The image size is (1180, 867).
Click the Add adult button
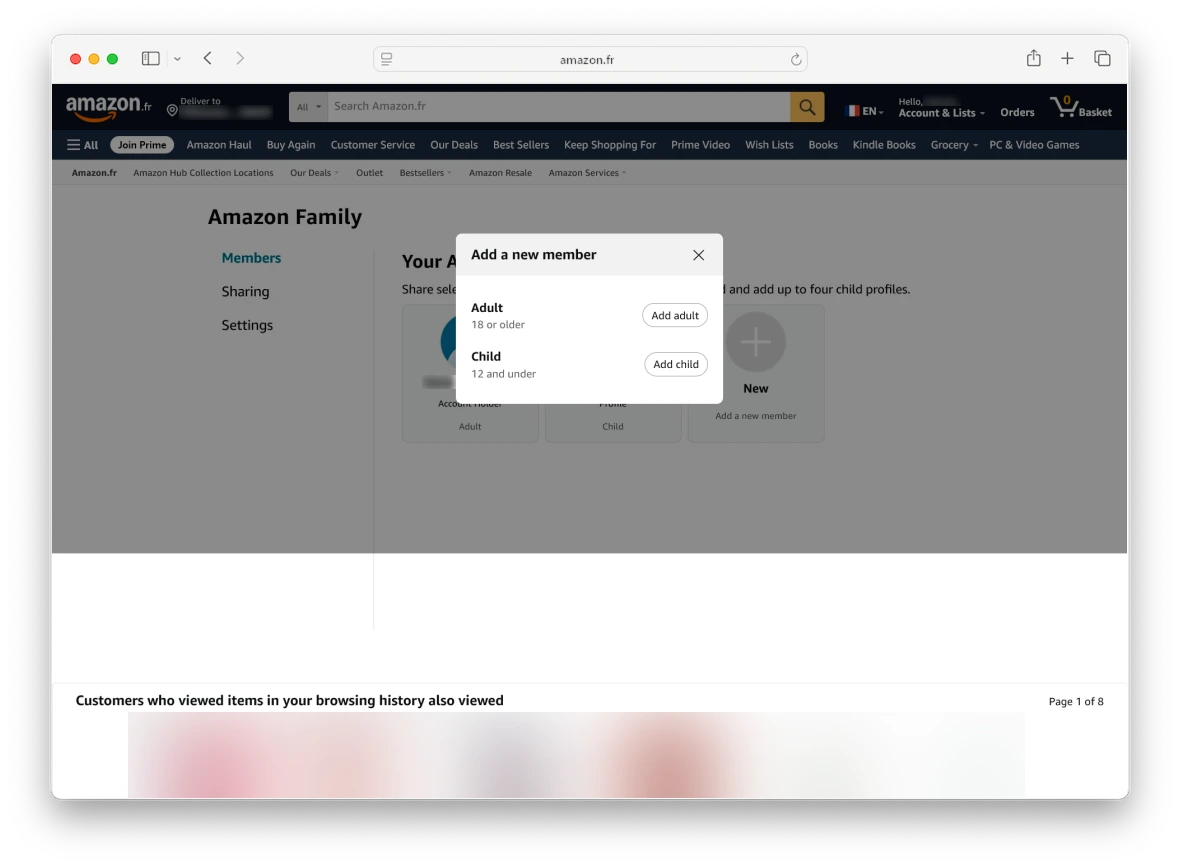tap(675, 315)
